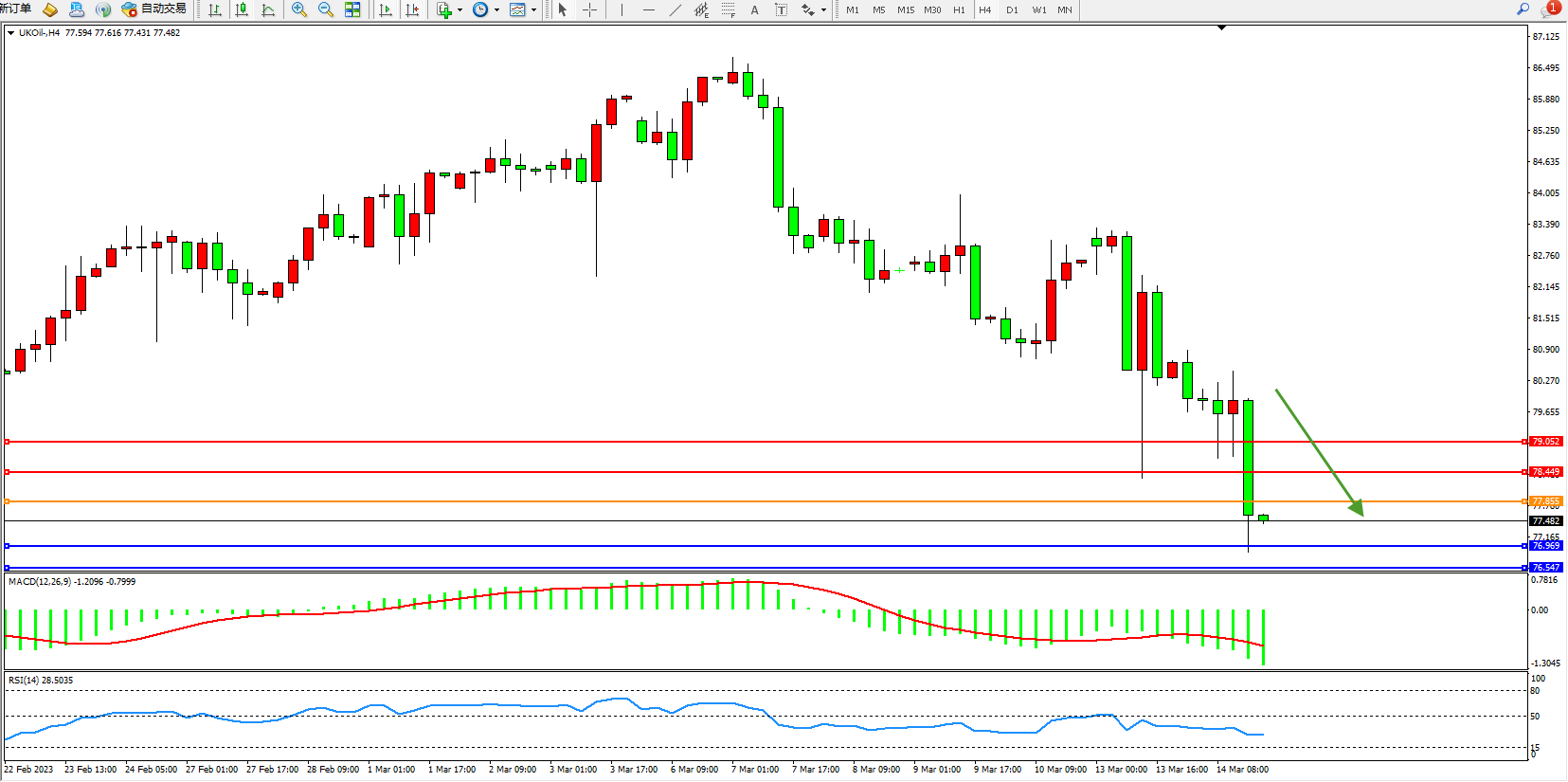Select the Crosshair cursor tool
Image resolution: width=1568 pixels, height=782 pixels.
[x=589, y=9]
